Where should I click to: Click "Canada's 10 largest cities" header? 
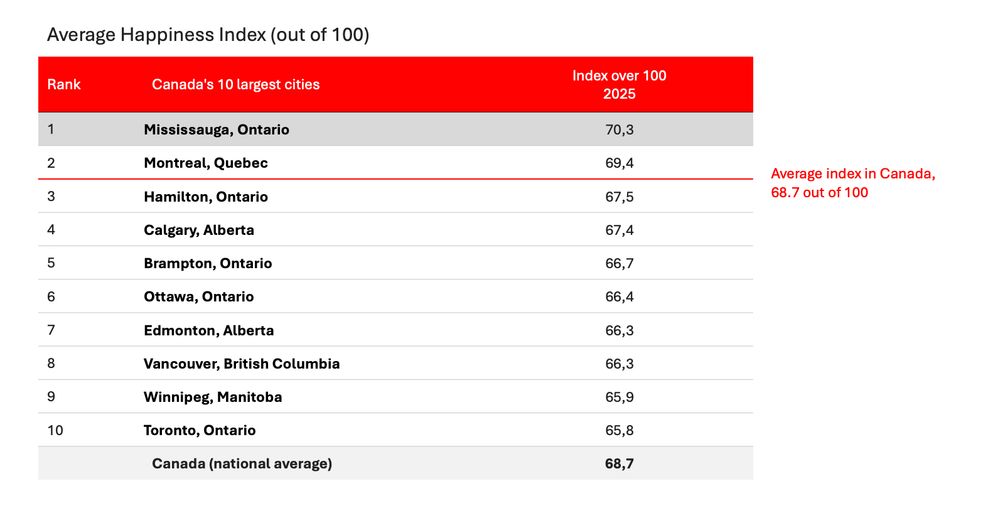tap(236, 85)
